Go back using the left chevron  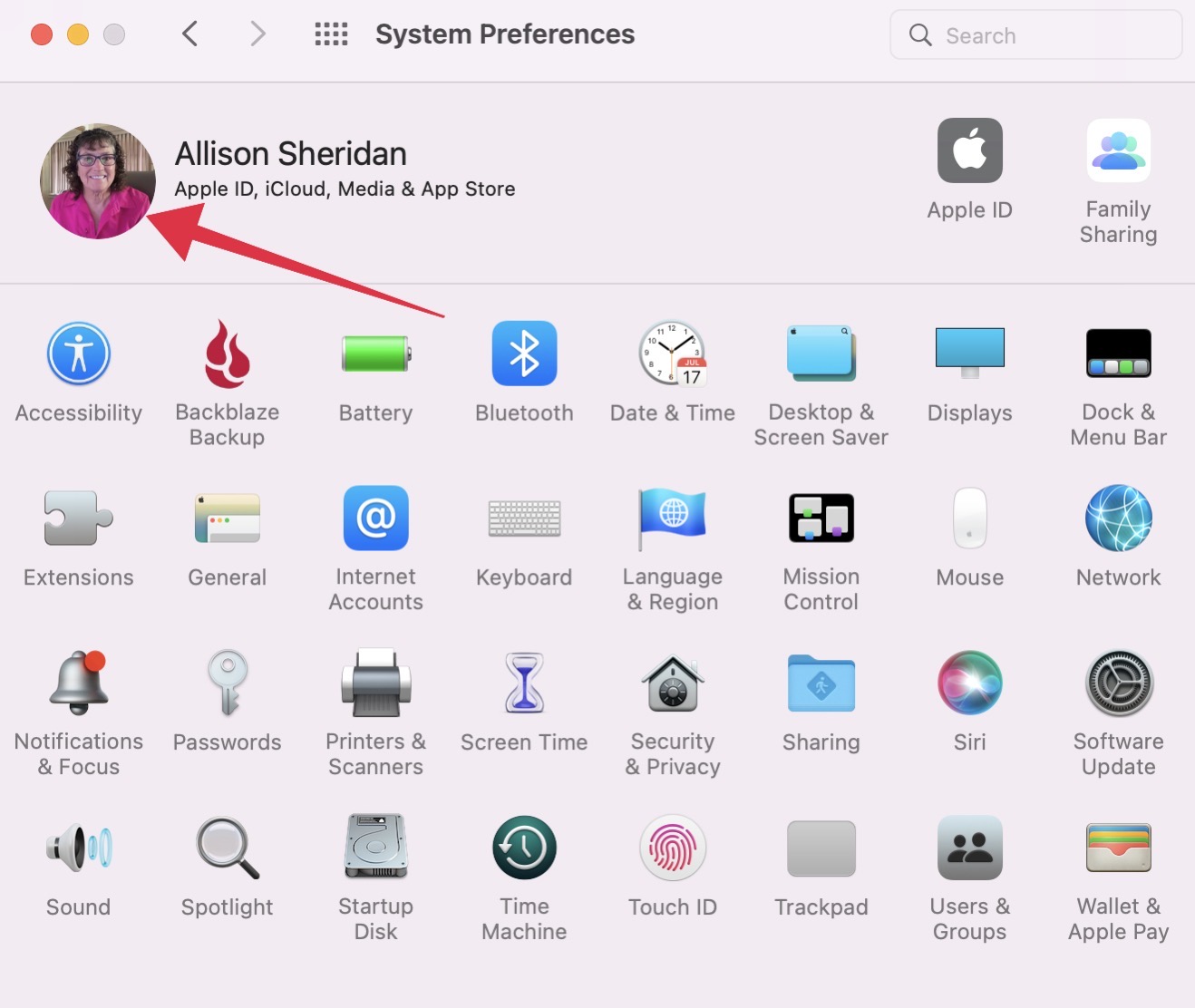[189, 34]
